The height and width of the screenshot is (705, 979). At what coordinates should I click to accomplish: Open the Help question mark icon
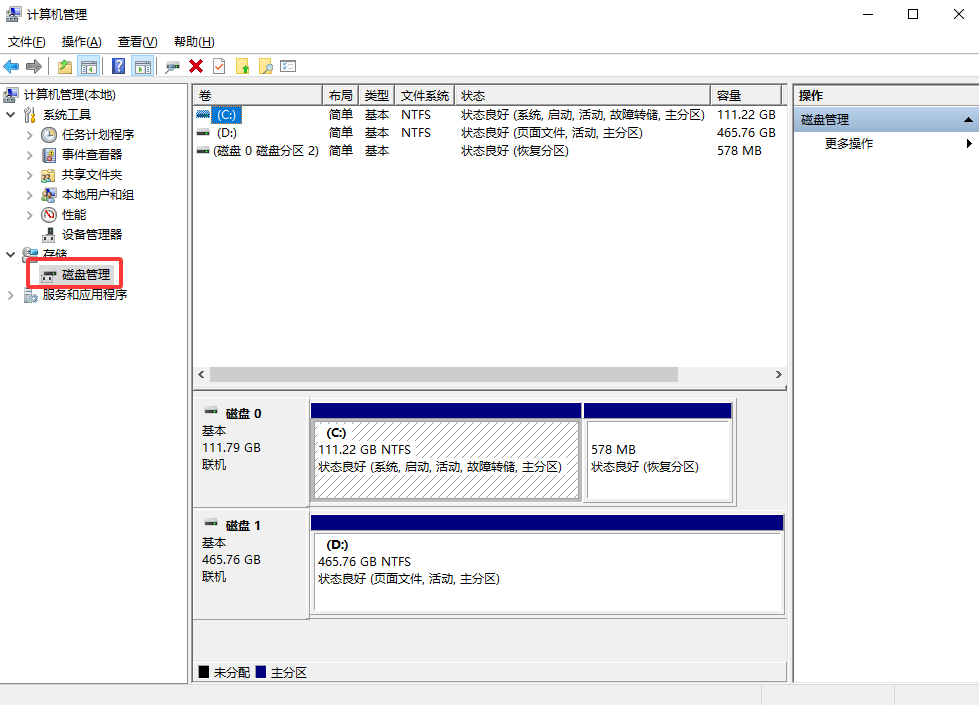(119, 66)
